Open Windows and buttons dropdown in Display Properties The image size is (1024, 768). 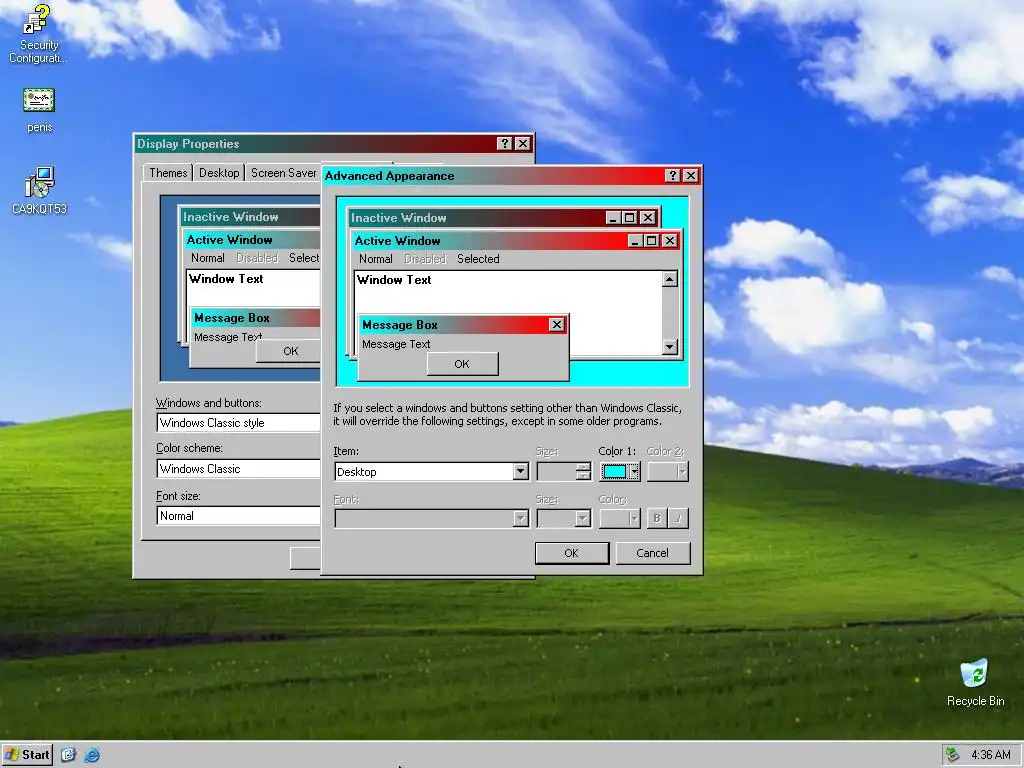click(238, 423)
